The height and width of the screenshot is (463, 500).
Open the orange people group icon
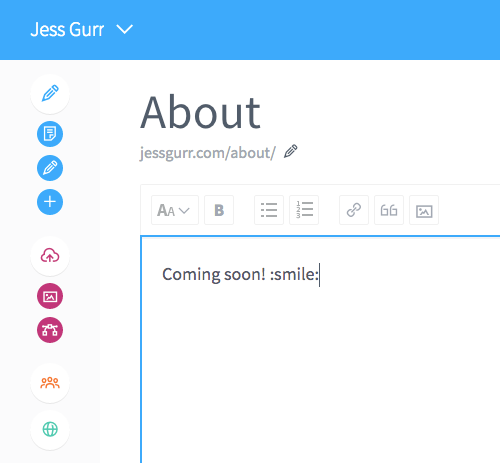tap(50, 383)
